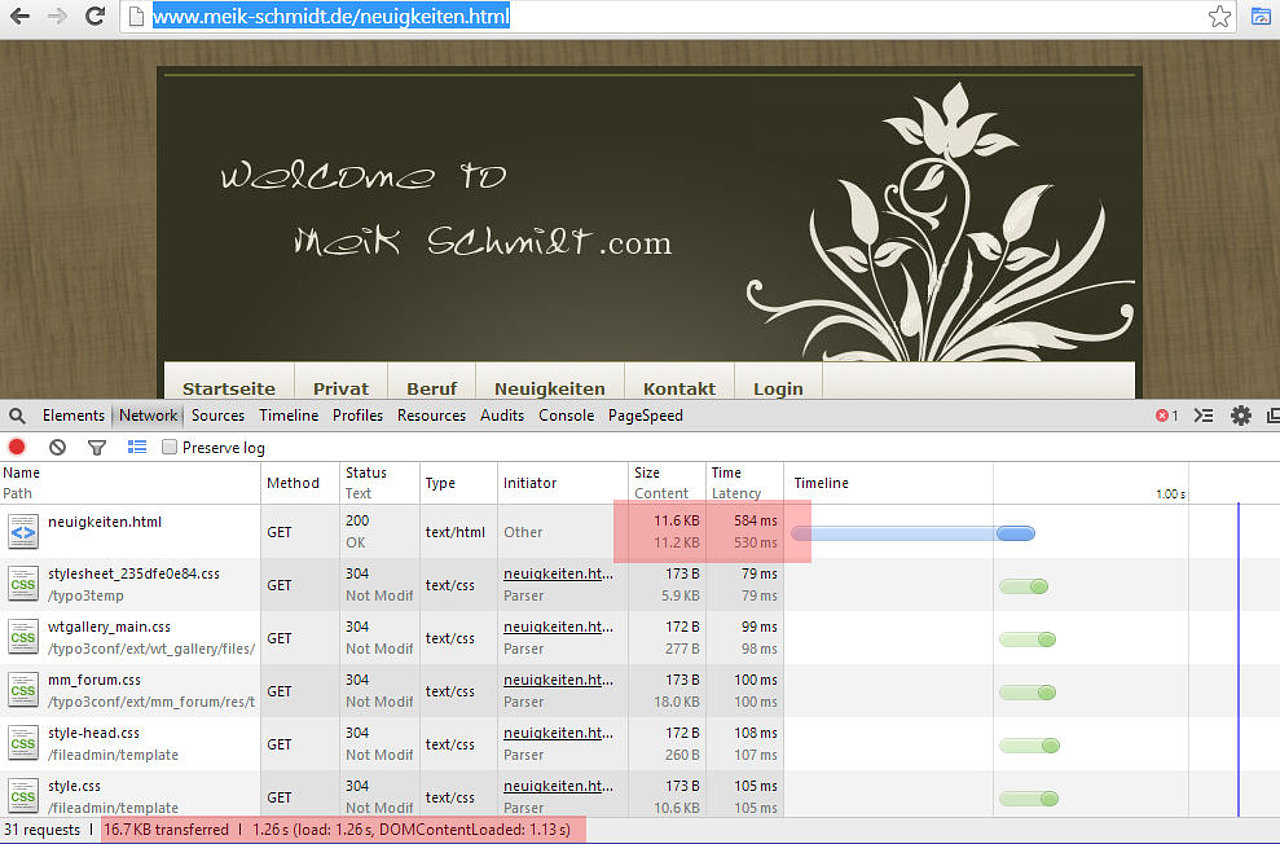Show the console drawer icon
Viewport: 1280px width, 844px height.
(x=1204, y=416)
